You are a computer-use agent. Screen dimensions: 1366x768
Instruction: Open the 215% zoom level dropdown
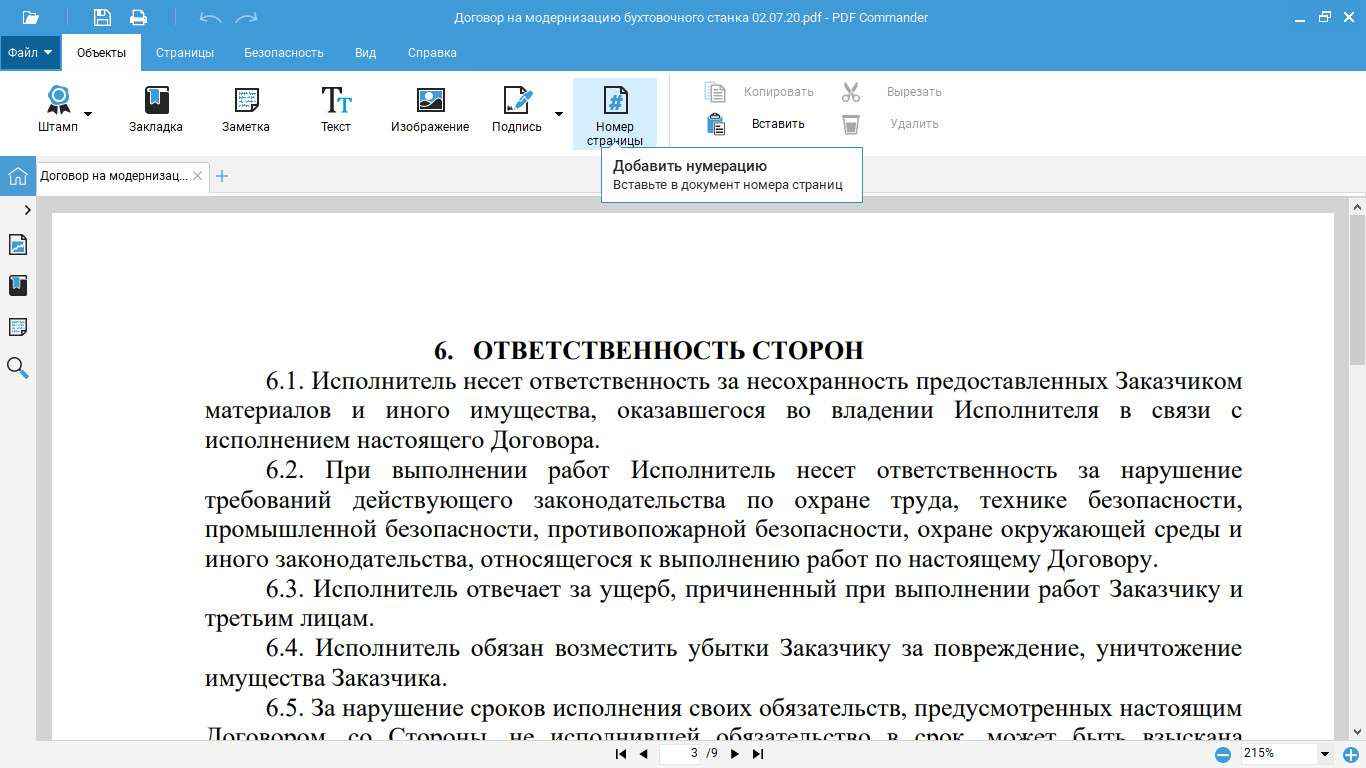1326,755
